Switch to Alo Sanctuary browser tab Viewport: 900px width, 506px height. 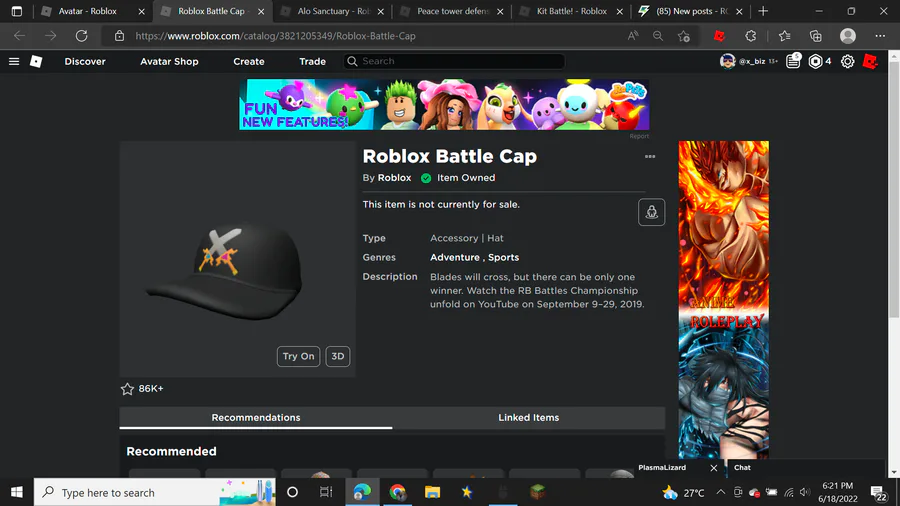(x=334, y=11)
